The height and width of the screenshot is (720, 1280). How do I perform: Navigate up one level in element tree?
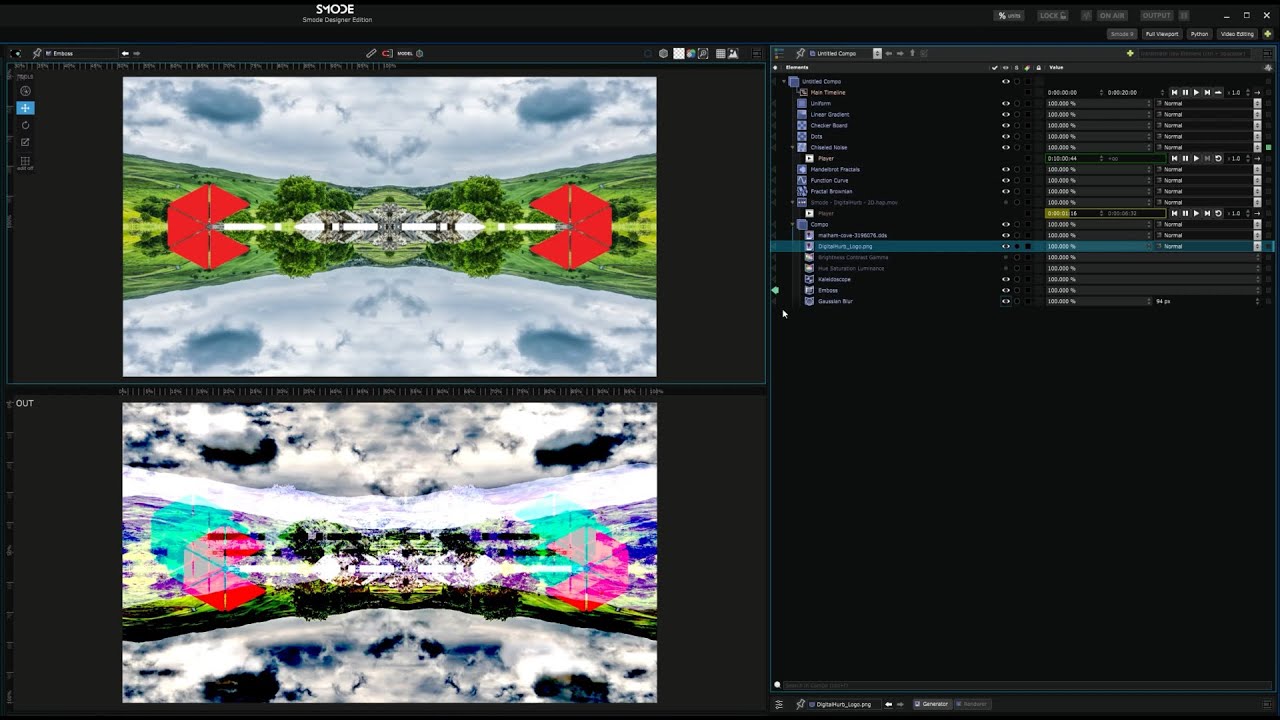pos(912,53)
